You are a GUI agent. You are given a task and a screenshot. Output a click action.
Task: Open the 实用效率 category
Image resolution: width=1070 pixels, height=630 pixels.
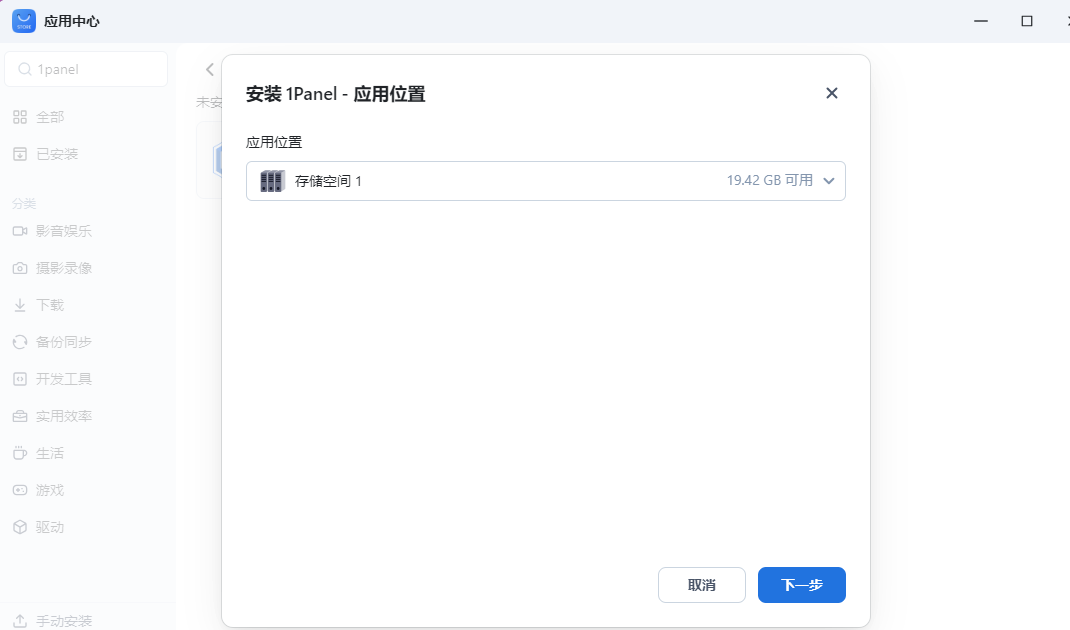coord(64,416)
